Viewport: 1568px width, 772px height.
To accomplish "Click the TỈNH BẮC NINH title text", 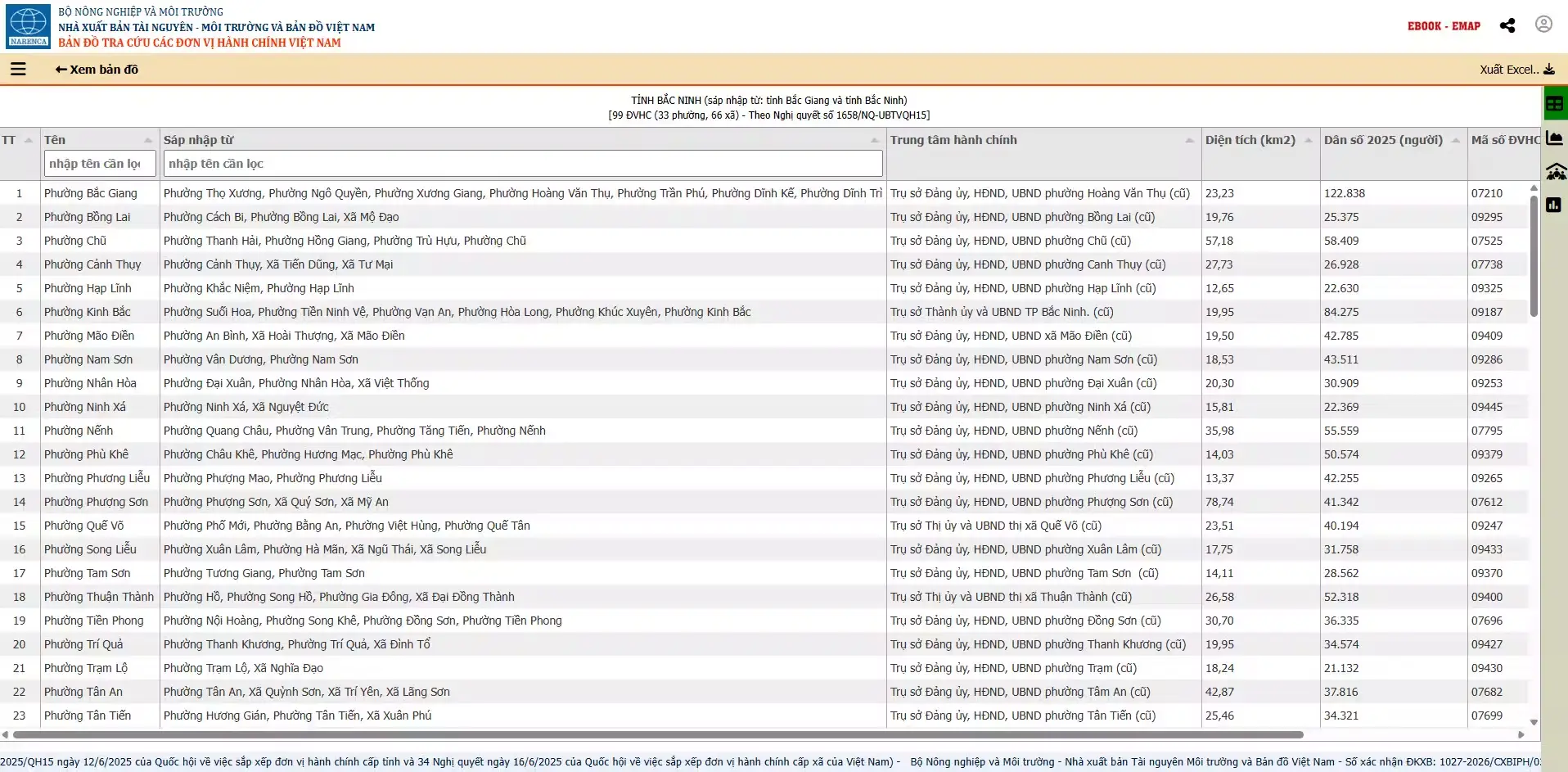I will pos(768,101).
